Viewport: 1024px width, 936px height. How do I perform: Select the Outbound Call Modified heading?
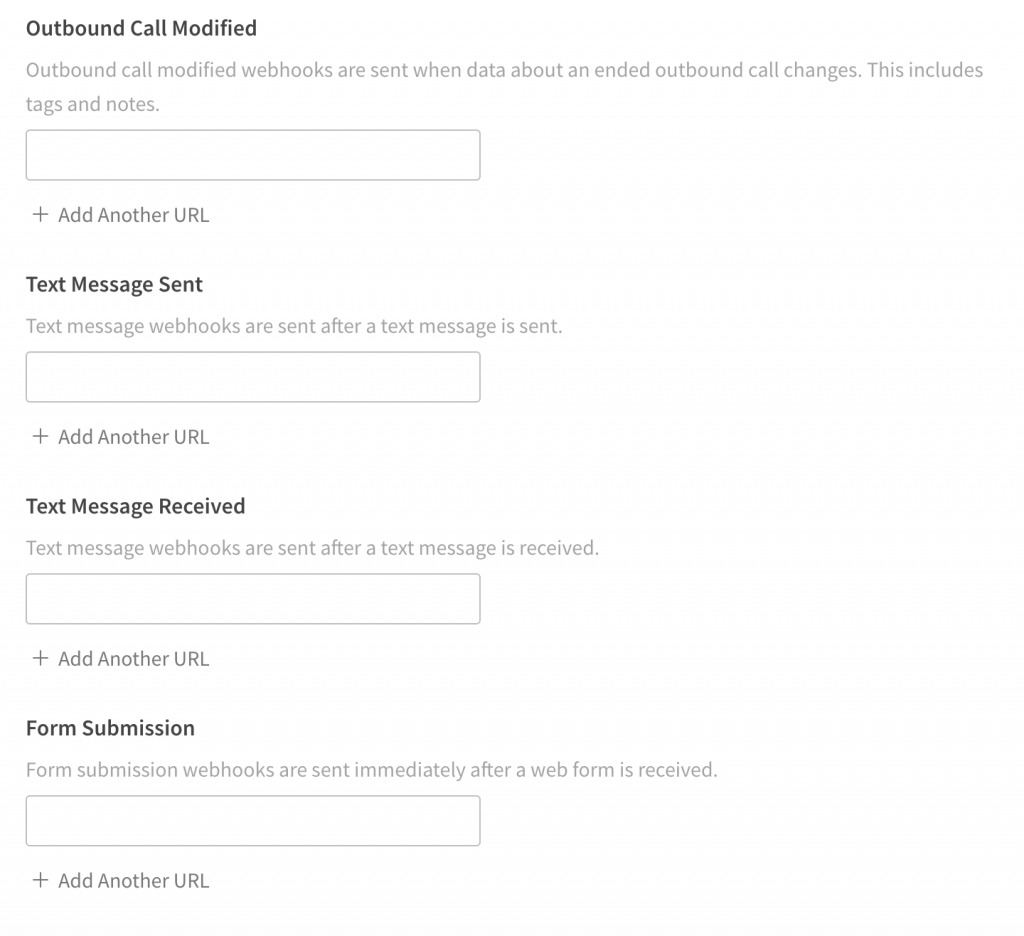click(141, 28)
